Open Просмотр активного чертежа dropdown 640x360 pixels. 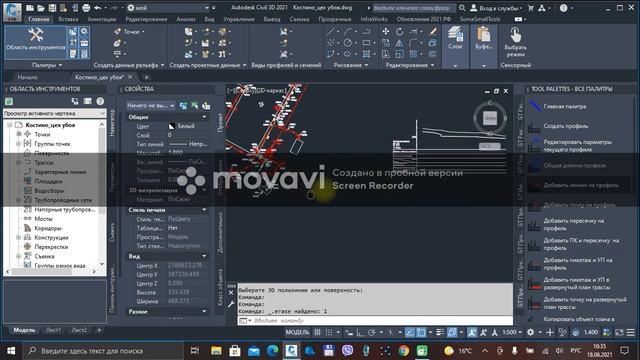pyautogui.click(x=54, y=113)
